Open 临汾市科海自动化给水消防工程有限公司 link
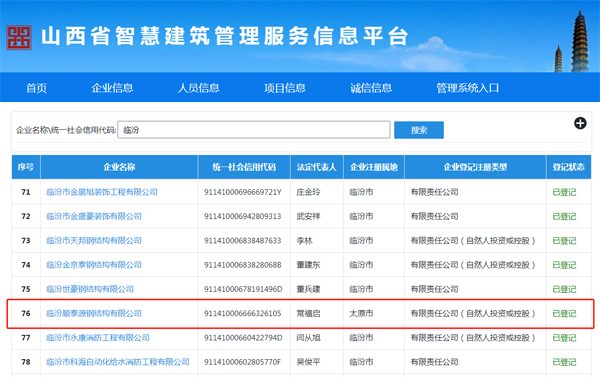This screenshot has height=377, width=600. click(118, 362)
